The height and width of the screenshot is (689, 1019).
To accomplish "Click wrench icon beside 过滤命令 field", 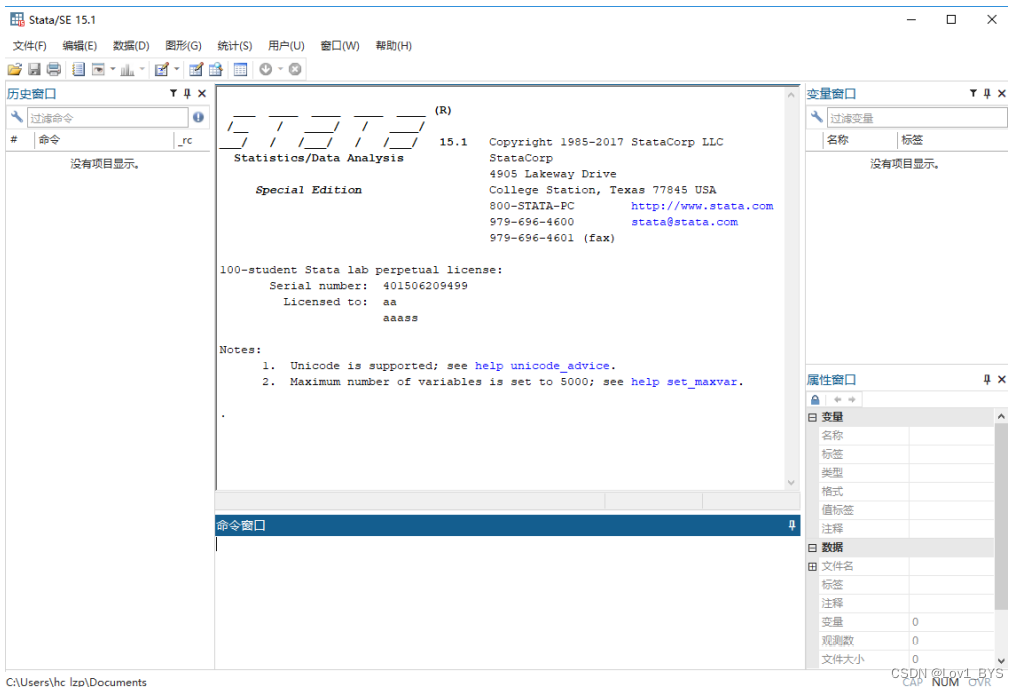I will [x=16, y=117].
